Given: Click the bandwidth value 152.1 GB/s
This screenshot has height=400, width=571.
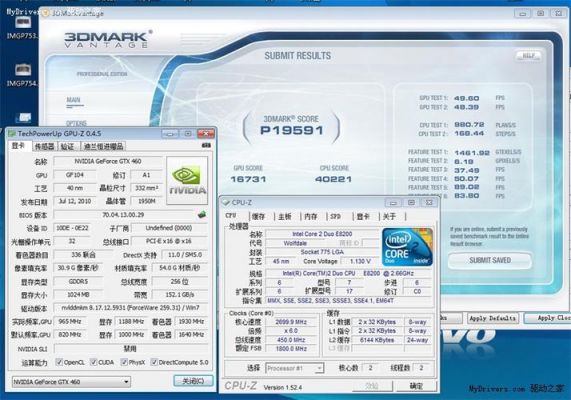Looking at the screenshot, I should coord(180,294).
